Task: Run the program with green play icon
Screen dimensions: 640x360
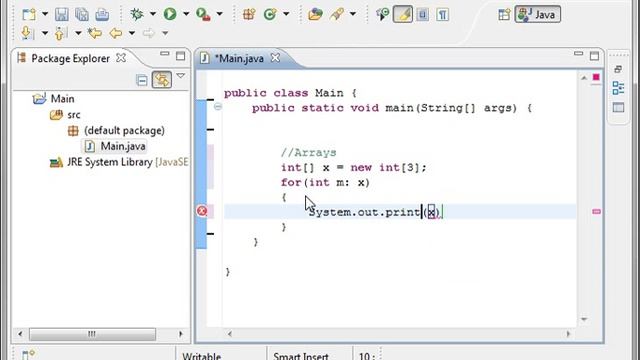Action: tap(170, 14)
